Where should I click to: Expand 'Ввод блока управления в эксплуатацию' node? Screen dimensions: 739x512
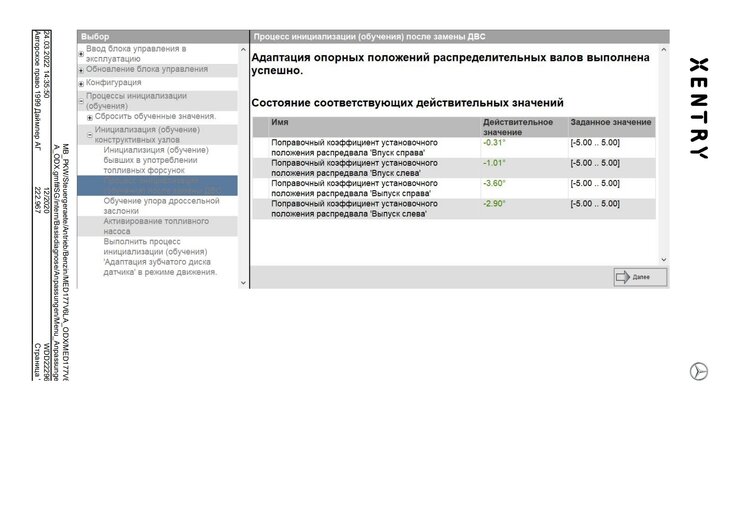[81, 54]
